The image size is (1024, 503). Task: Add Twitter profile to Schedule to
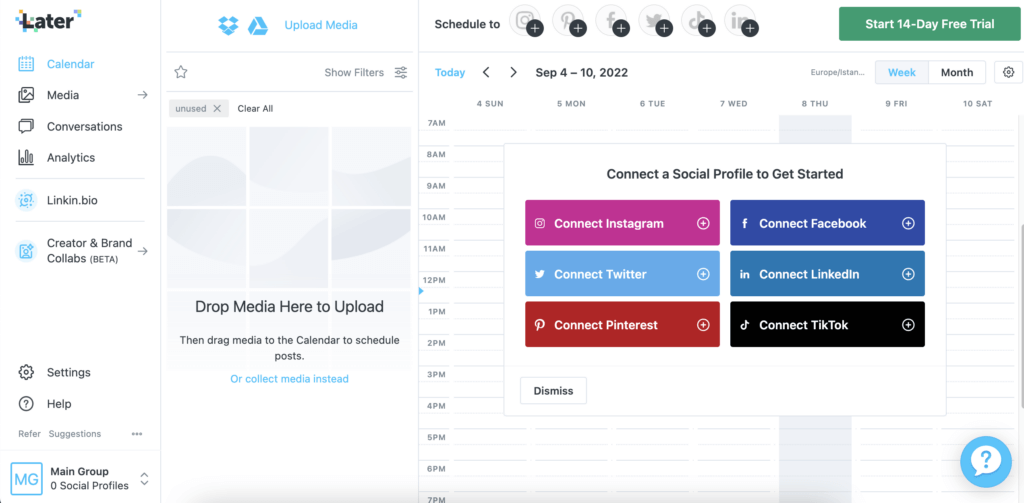click(x=654, y=21)
